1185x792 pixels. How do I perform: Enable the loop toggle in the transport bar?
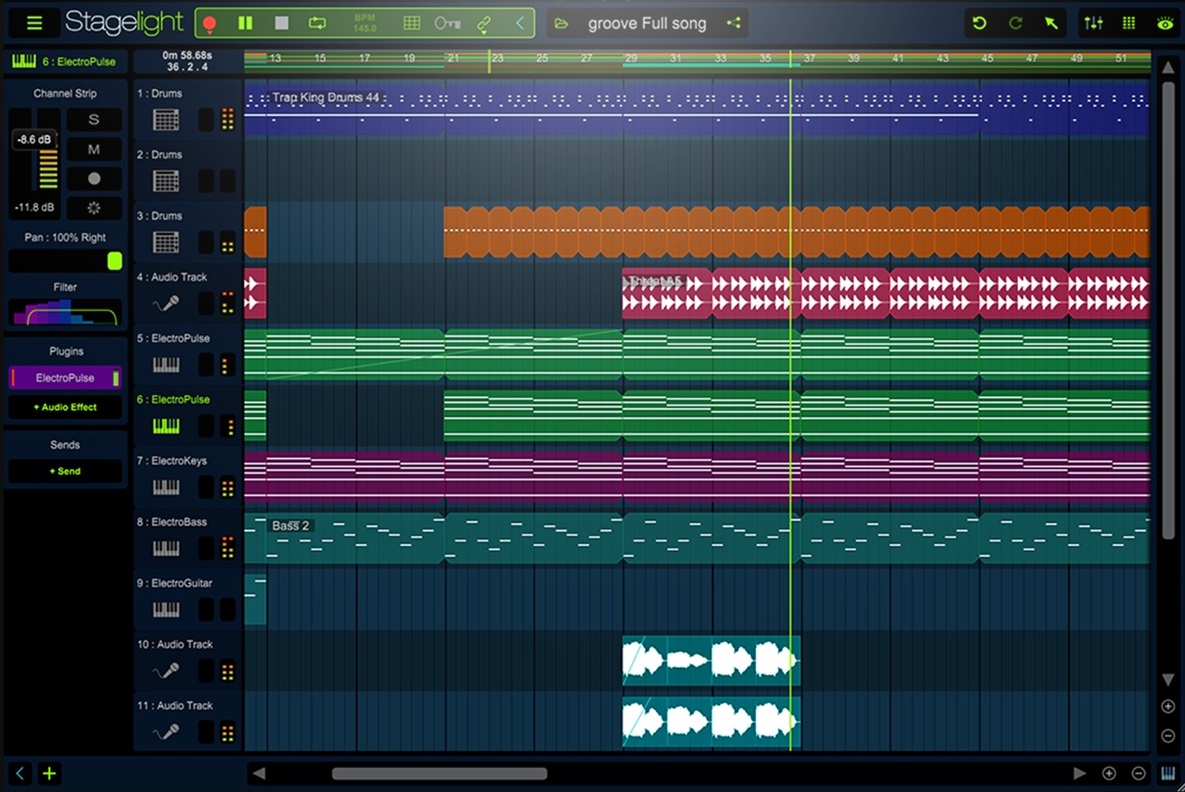[318, 22]
